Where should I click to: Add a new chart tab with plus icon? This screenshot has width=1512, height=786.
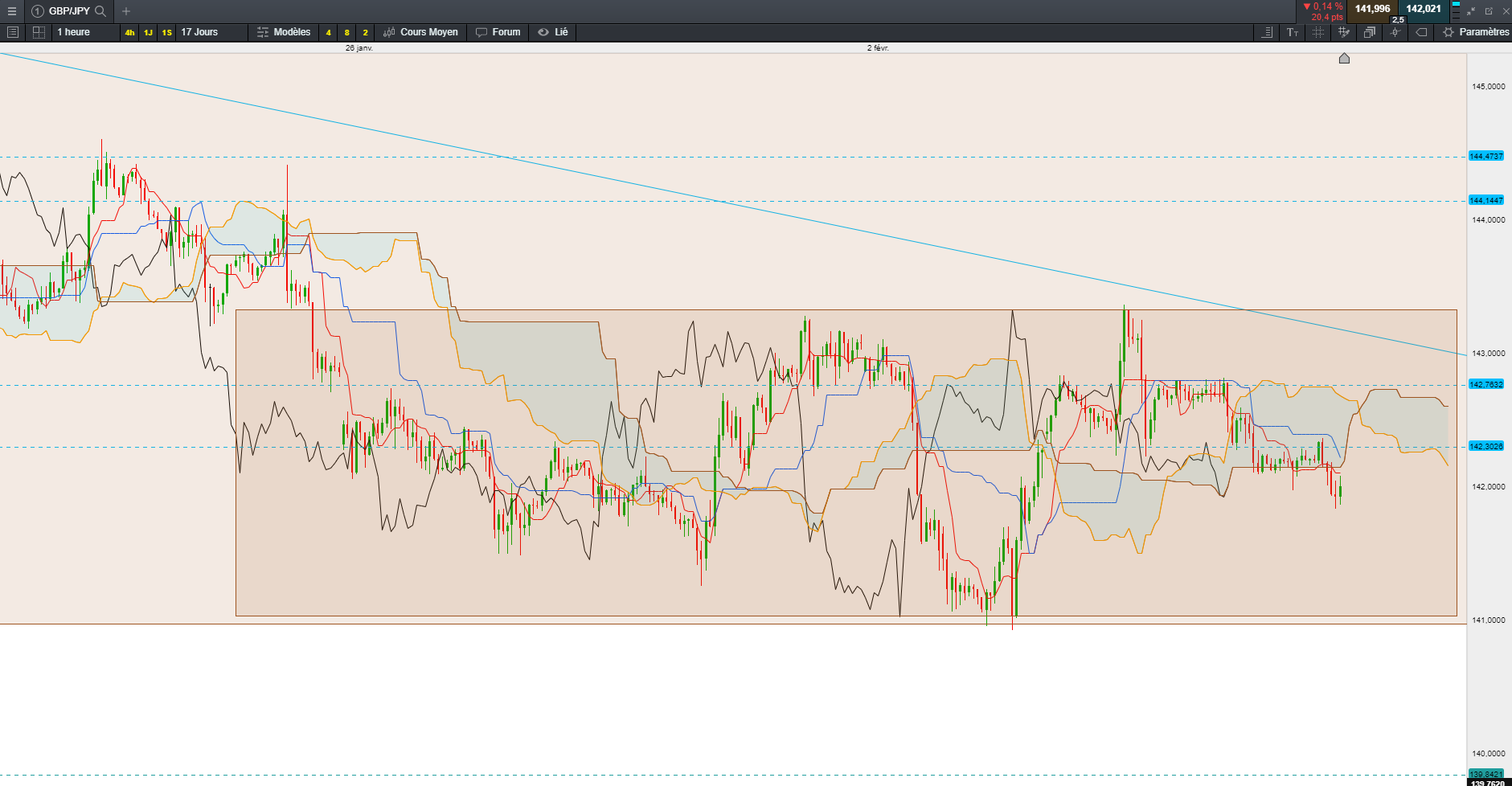coord(126,11)
